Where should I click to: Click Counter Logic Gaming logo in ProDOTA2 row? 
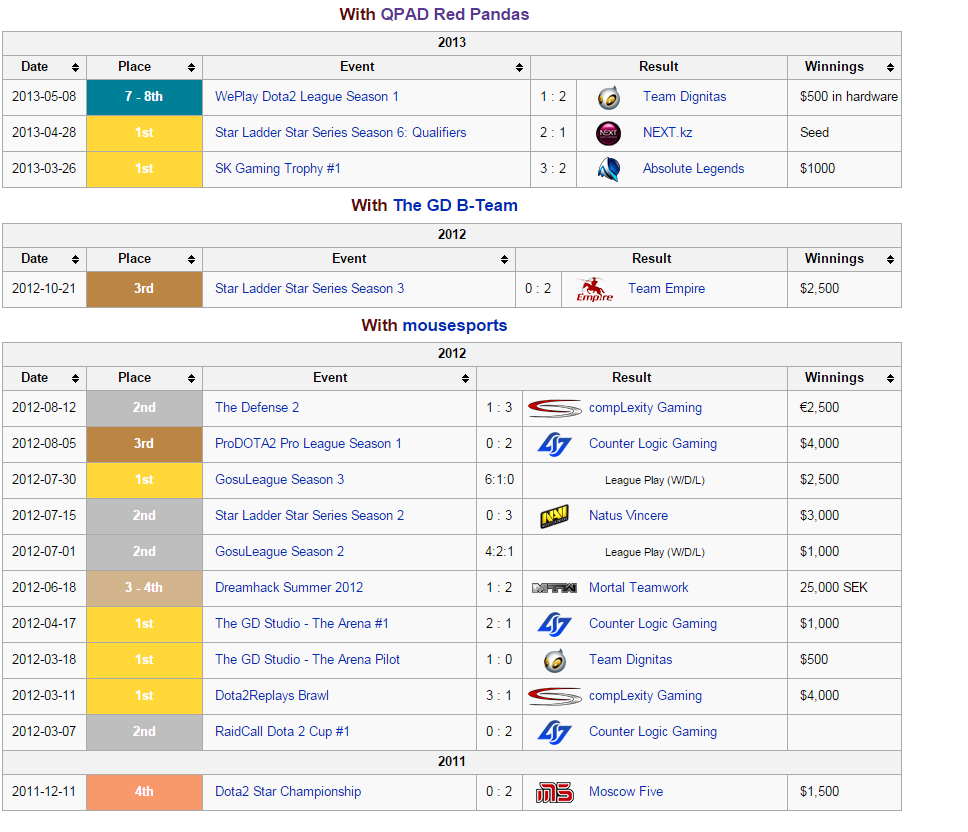[x=554, y=444]
